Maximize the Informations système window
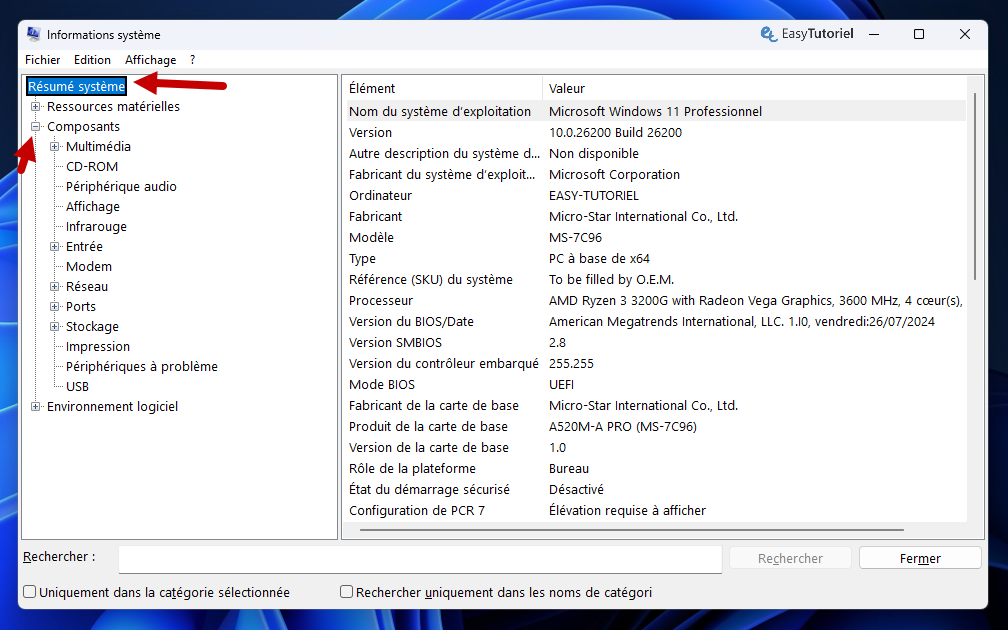Image resolution: width=1008 pixels, height=630 pixels. tap(919, 34)
